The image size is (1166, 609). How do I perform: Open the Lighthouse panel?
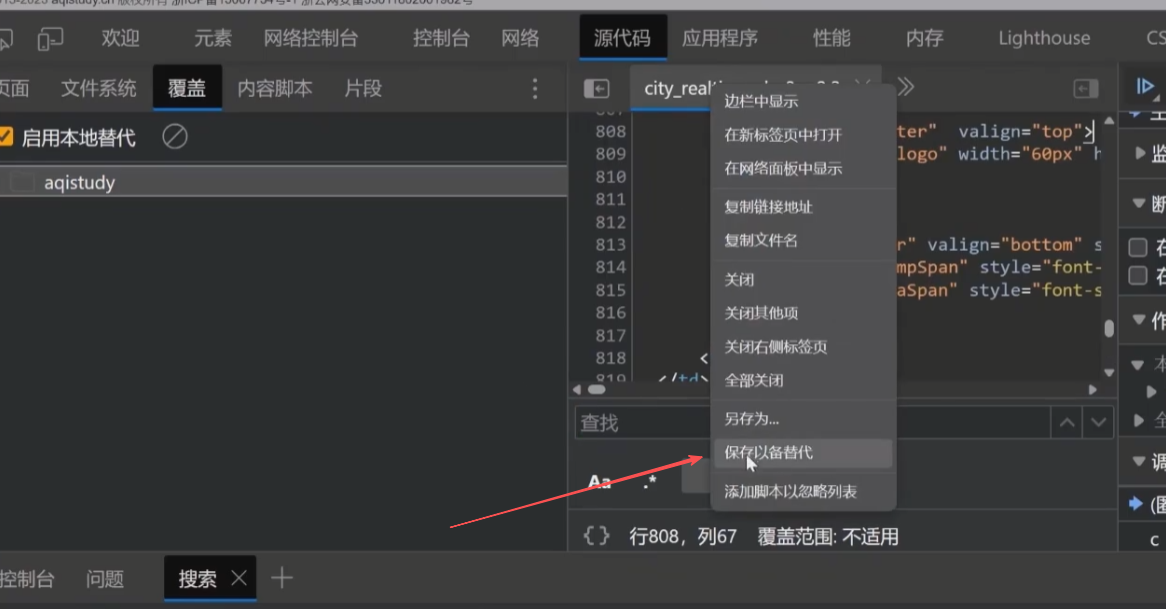click(x=1044, y=38)
